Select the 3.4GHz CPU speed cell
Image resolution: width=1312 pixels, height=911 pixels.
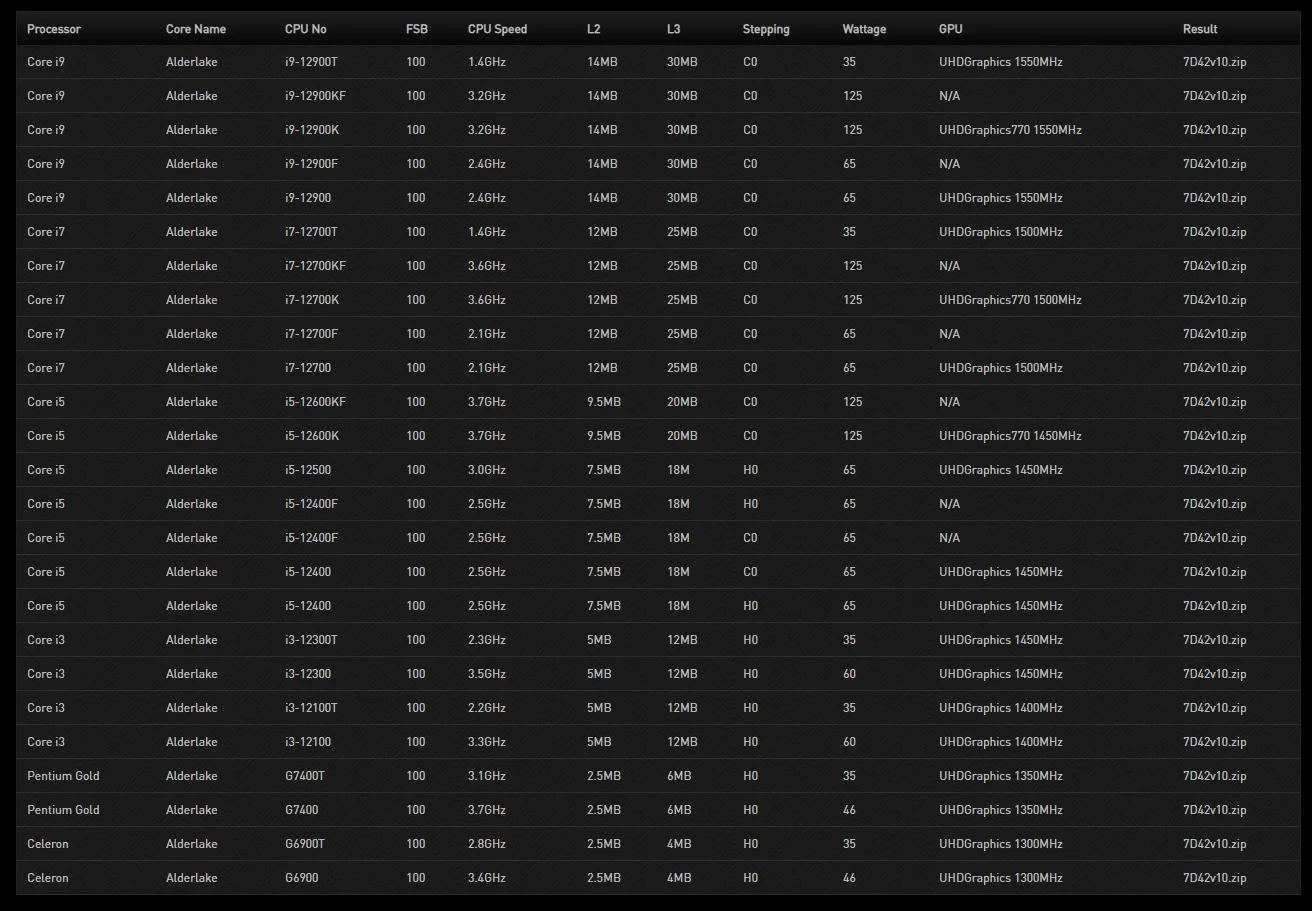coord(487,878)
